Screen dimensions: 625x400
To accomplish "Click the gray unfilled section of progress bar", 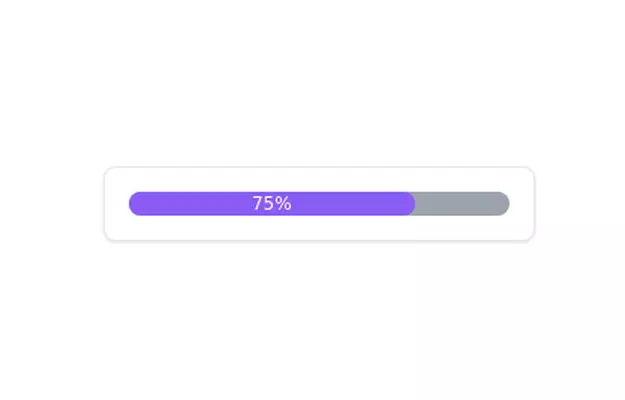I will (x=460, y=203).
